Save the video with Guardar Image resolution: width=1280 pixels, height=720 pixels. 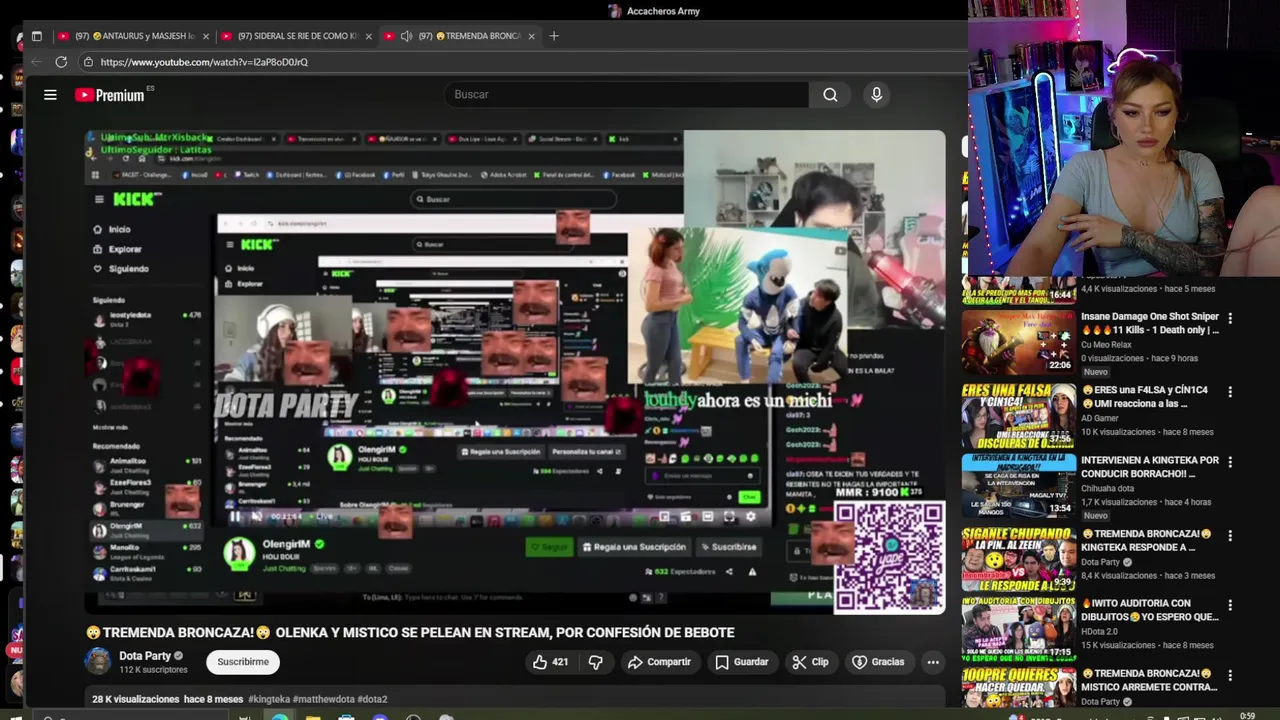coord(742,662)
